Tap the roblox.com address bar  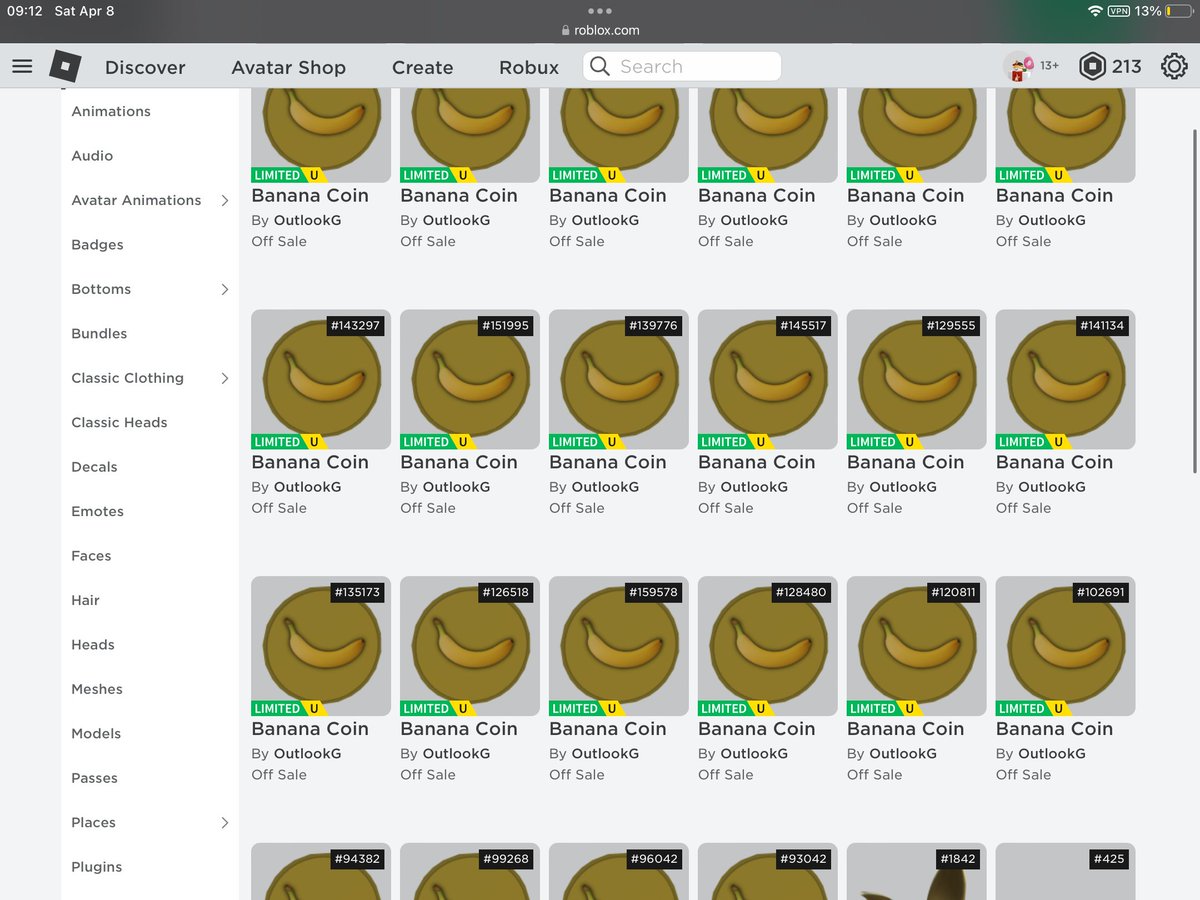tap(600, 30)
